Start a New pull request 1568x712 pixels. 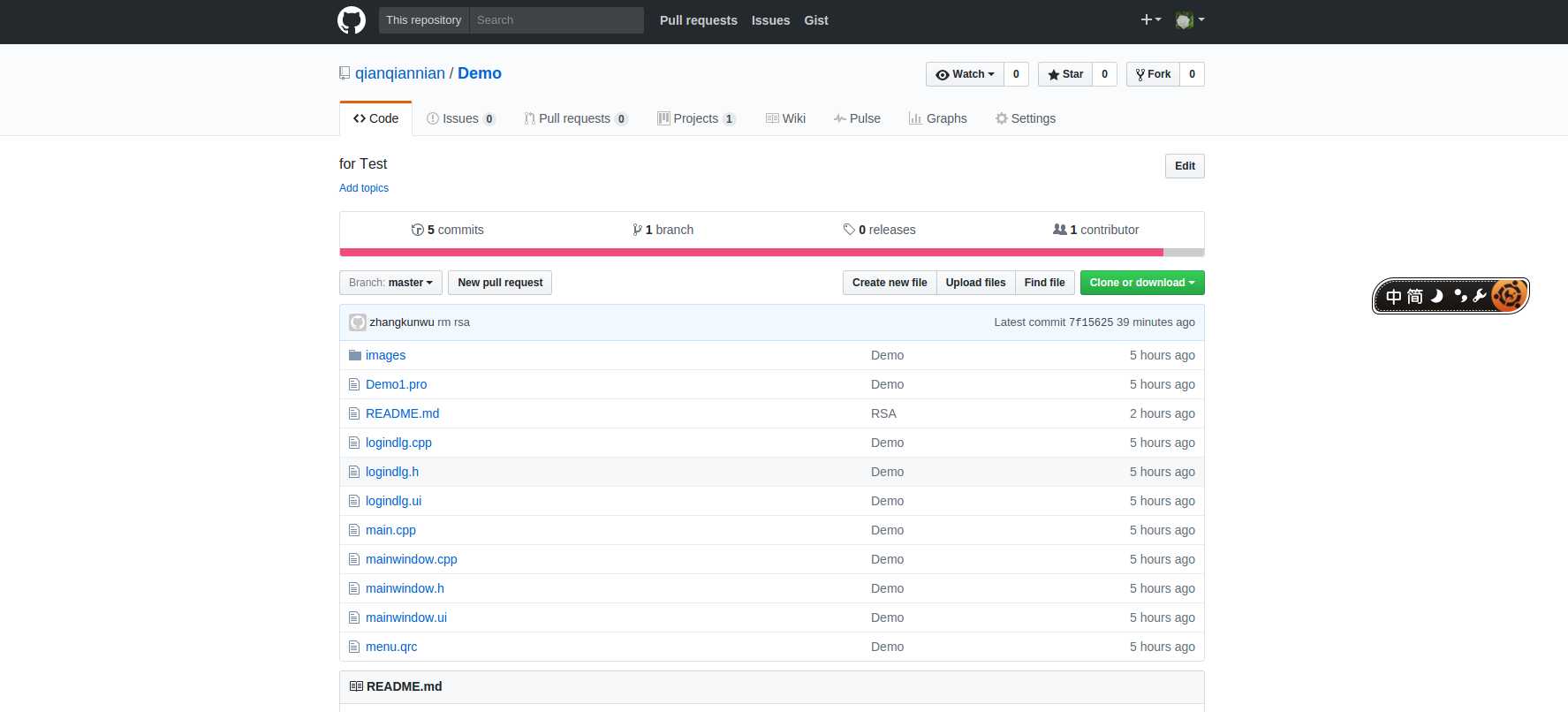click(500, 283)
